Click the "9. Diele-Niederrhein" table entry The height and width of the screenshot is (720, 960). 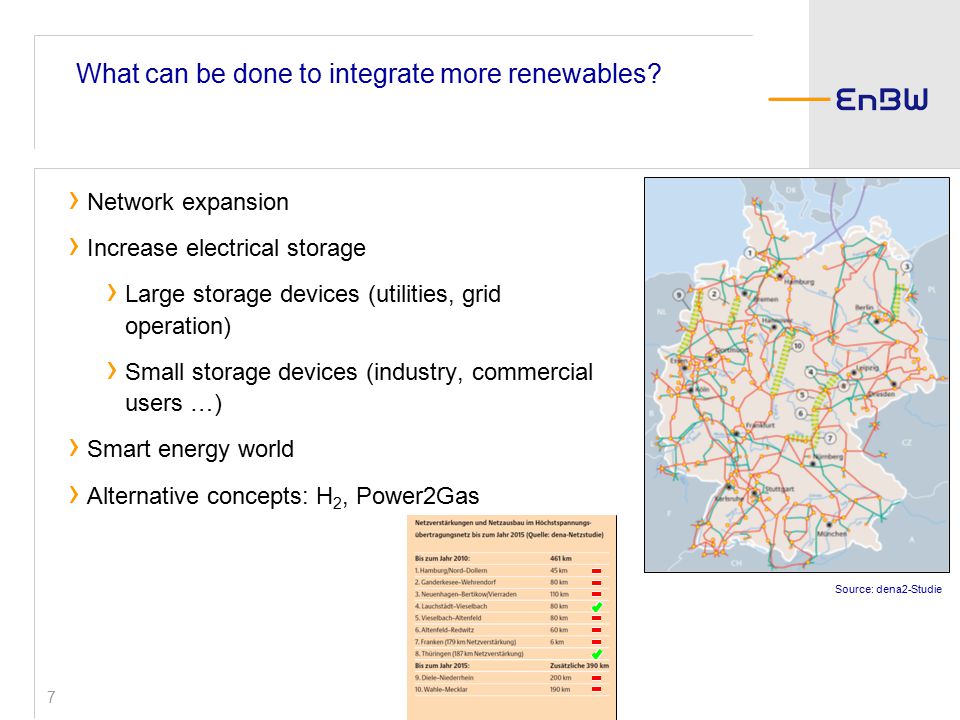click(x=444, y=678)
